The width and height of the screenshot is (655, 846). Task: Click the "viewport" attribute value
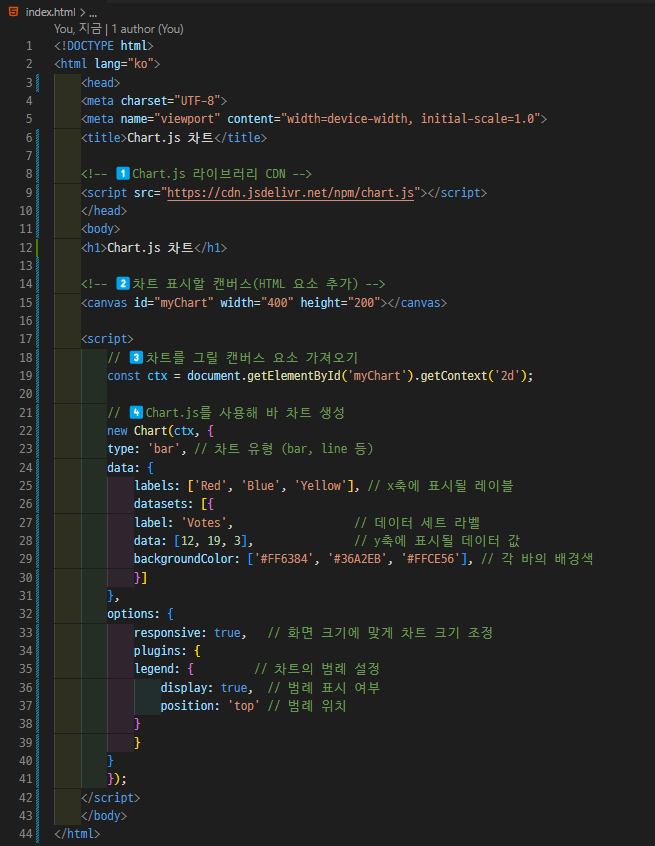187,119
